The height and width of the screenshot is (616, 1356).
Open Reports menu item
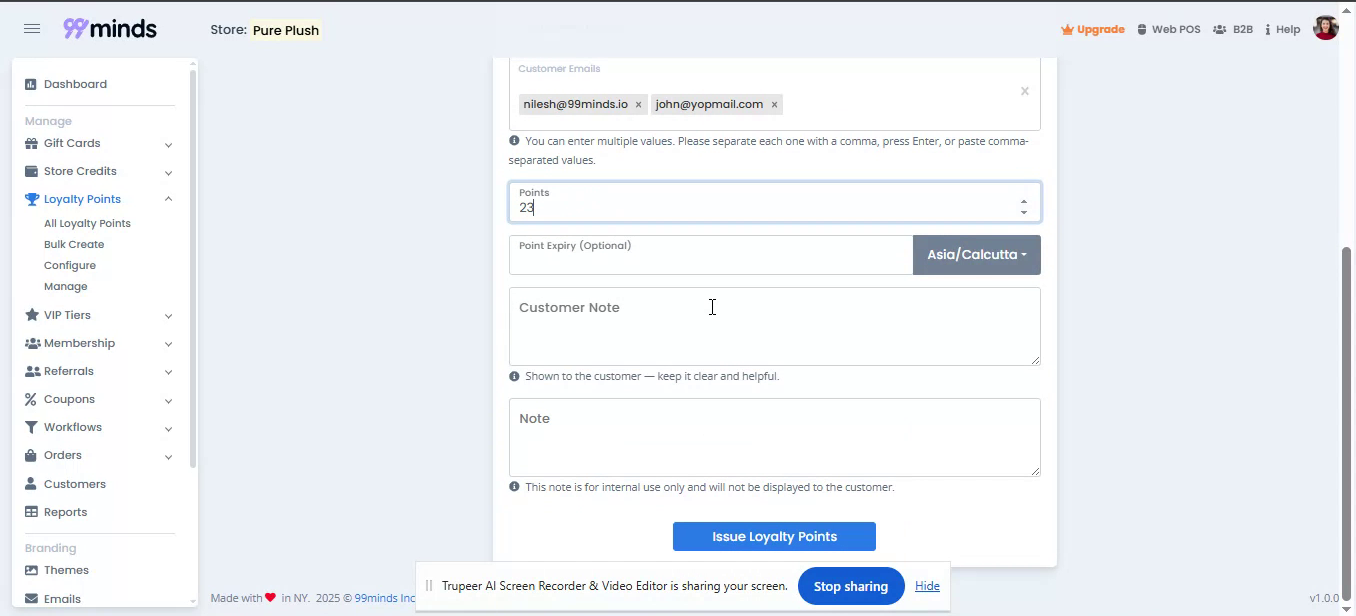tap(66, 512)
